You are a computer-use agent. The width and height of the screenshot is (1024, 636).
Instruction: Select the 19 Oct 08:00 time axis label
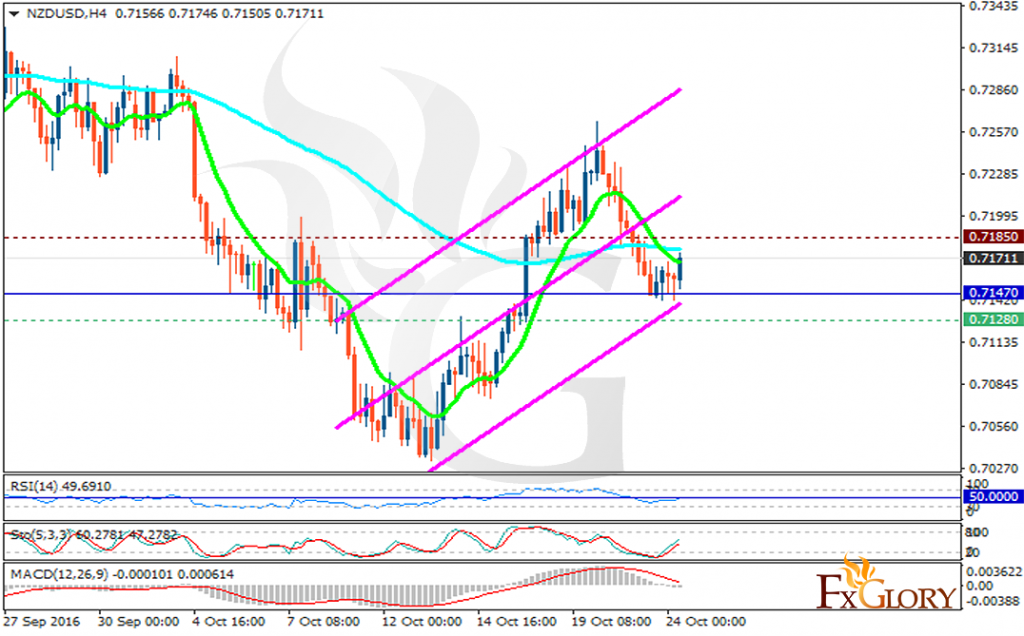click(611, 622)
